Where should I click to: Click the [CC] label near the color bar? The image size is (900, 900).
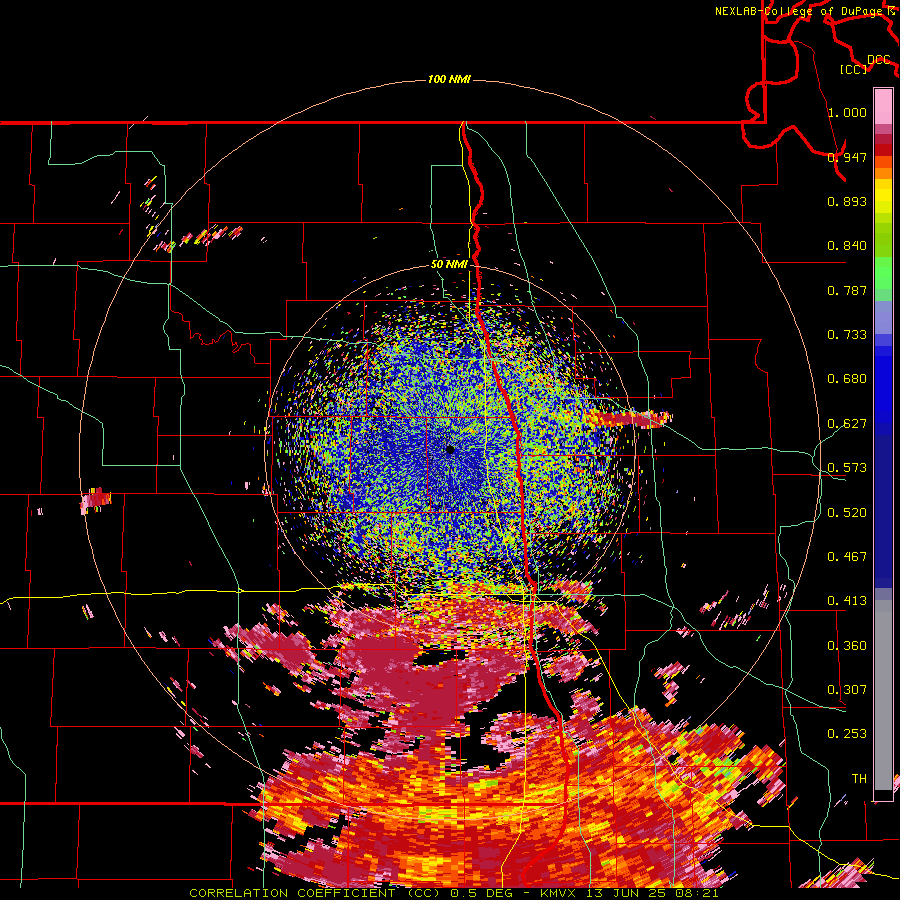pos(853,69)
